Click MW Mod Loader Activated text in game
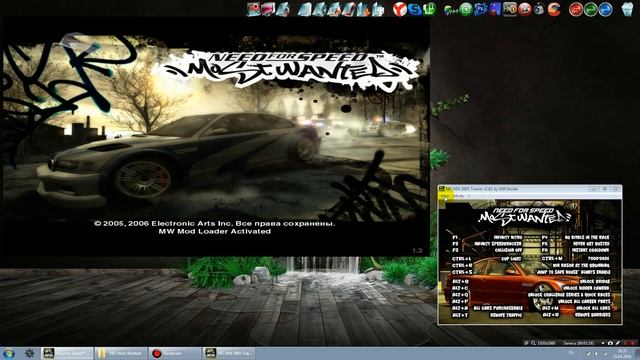The height and width of the screenshot is (360, 640). pyautogui.click(x=215, y=231)
